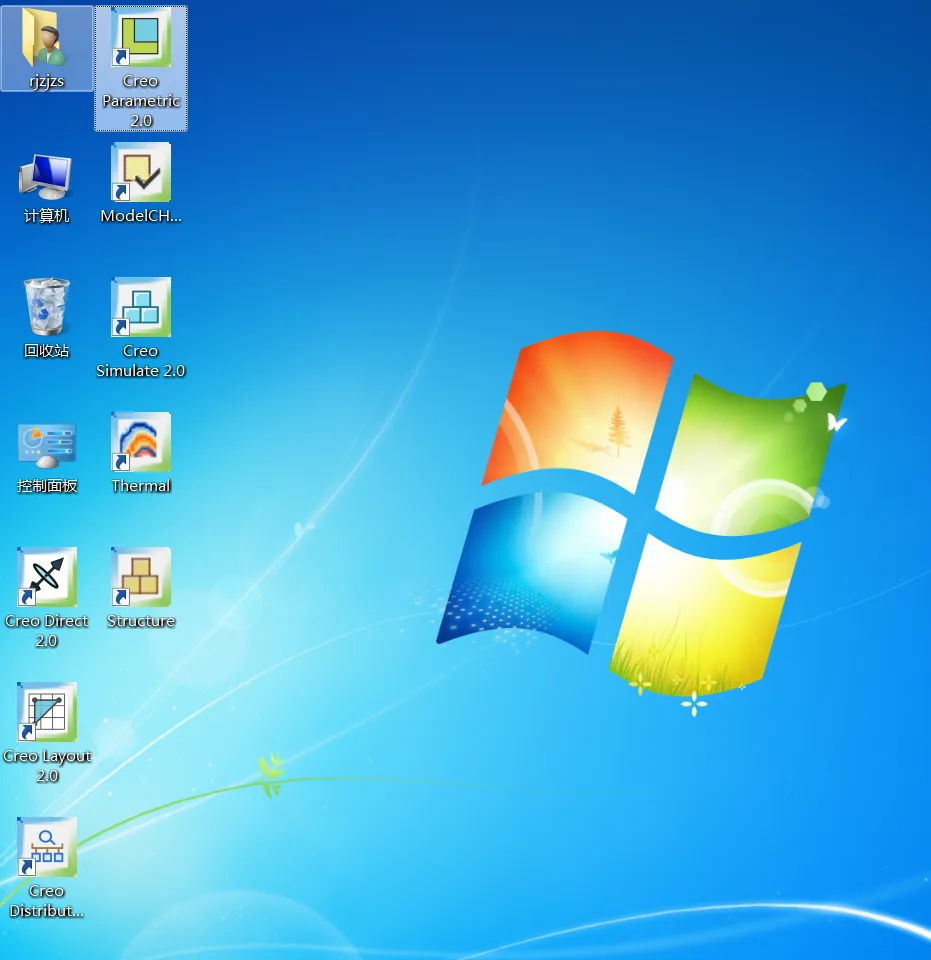The image size is (931, 960).
Task: Click the "rjzjs" folder label text
Action: (47, 81)
